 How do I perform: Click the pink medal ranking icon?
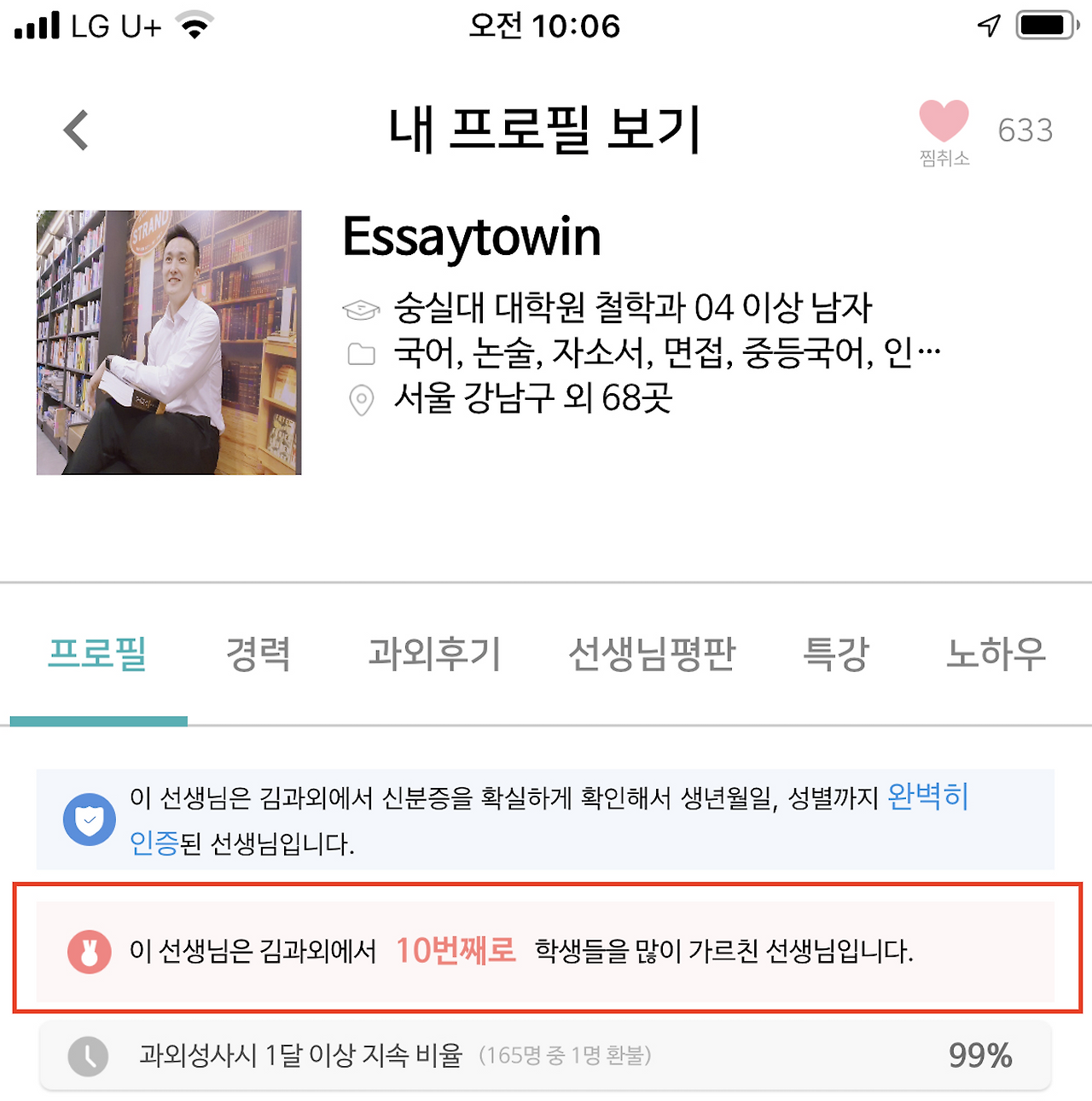tap(89, 953)
